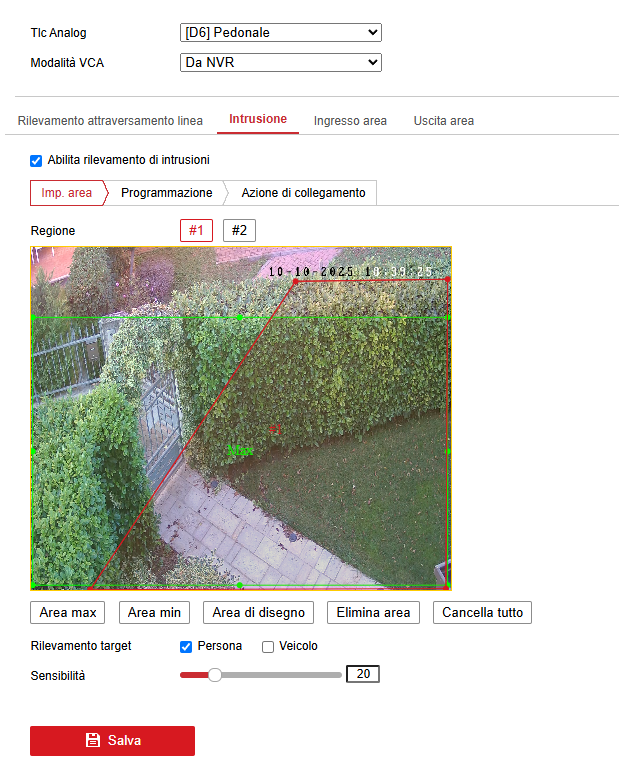
Task: Open the Uscita area tab
Action: (444, 121)
